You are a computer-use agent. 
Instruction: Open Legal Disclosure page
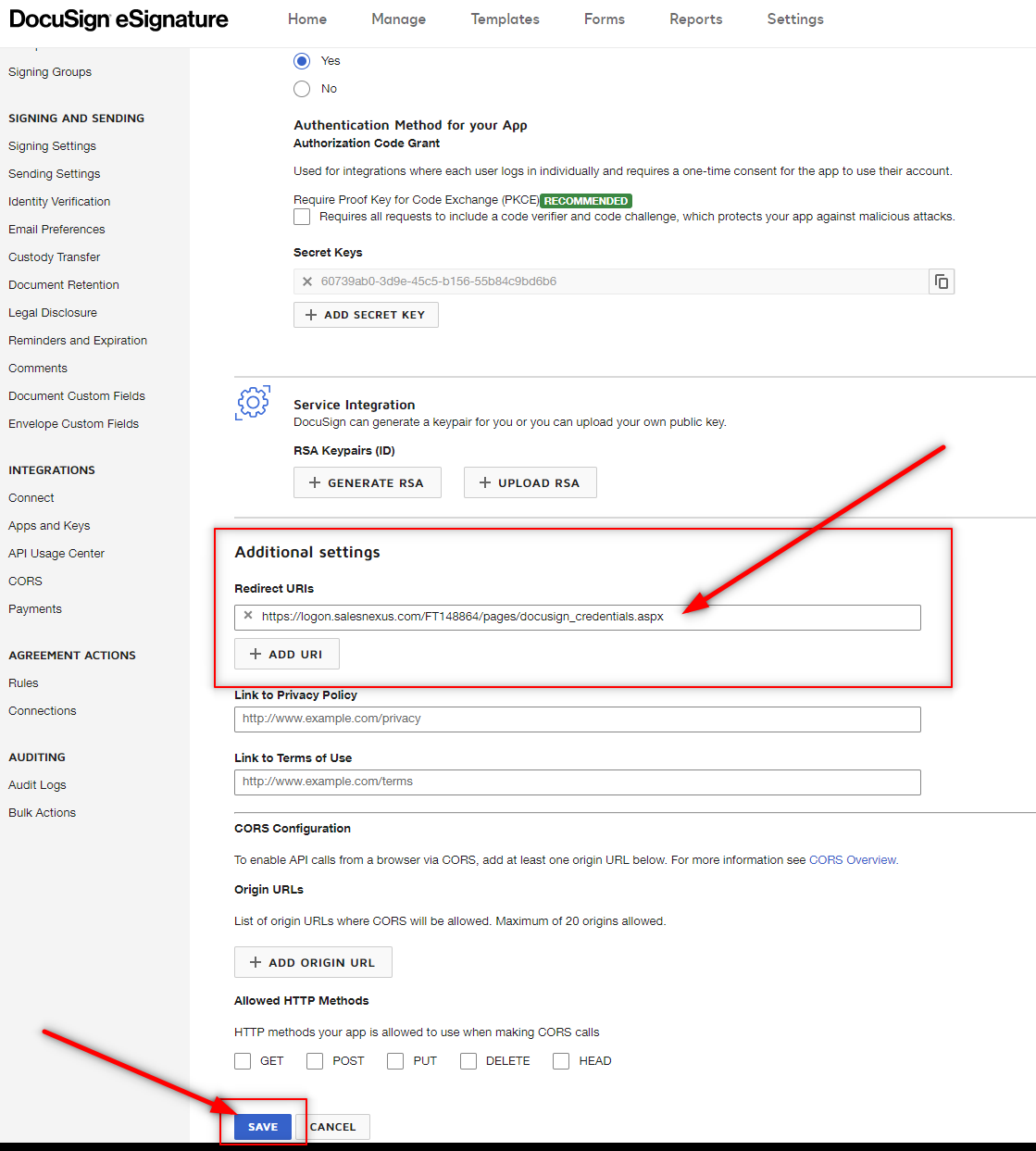(x=53, y=313)
